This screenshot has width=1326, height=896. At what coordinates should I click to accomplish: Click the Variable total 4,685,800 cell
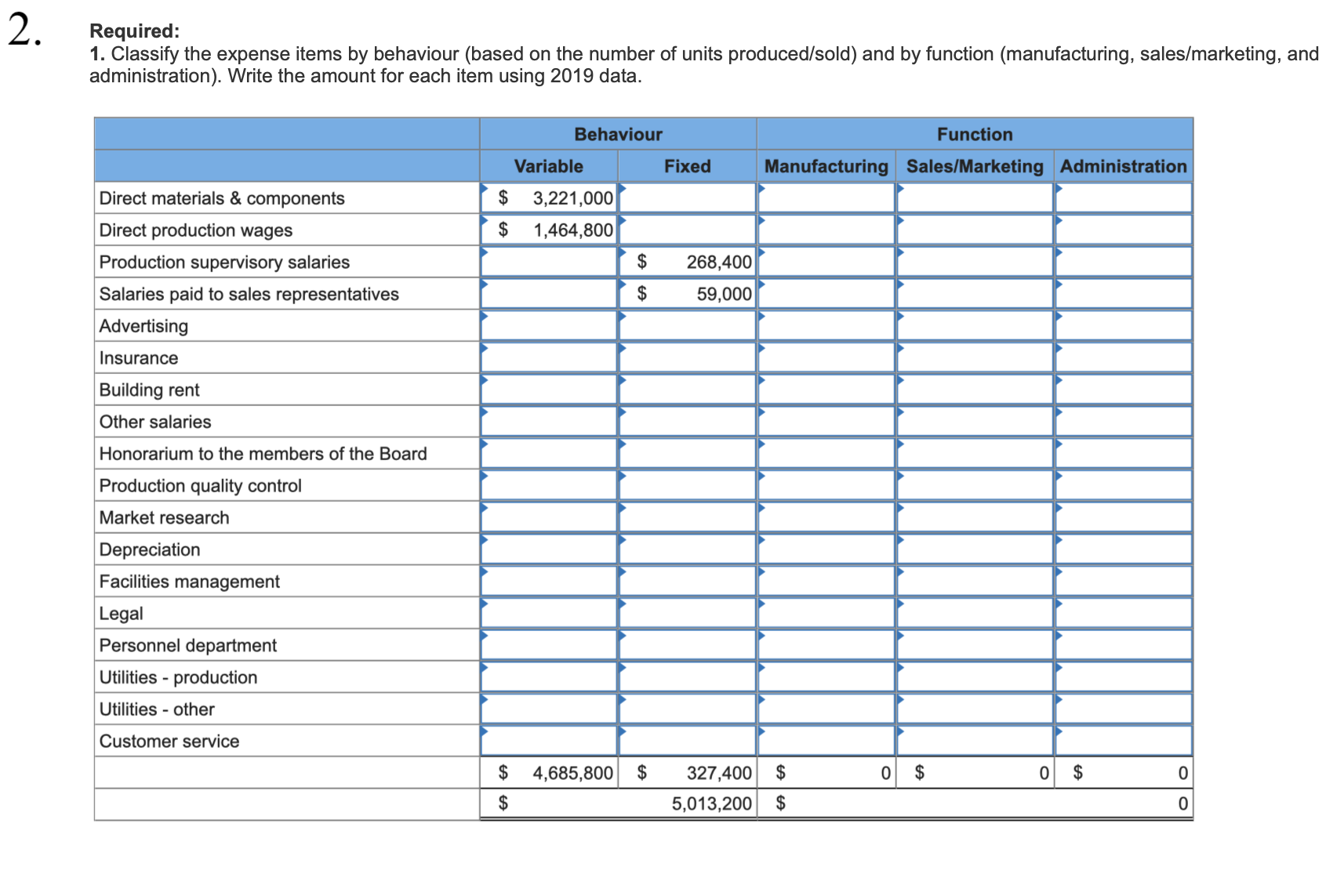coord(549,772)
